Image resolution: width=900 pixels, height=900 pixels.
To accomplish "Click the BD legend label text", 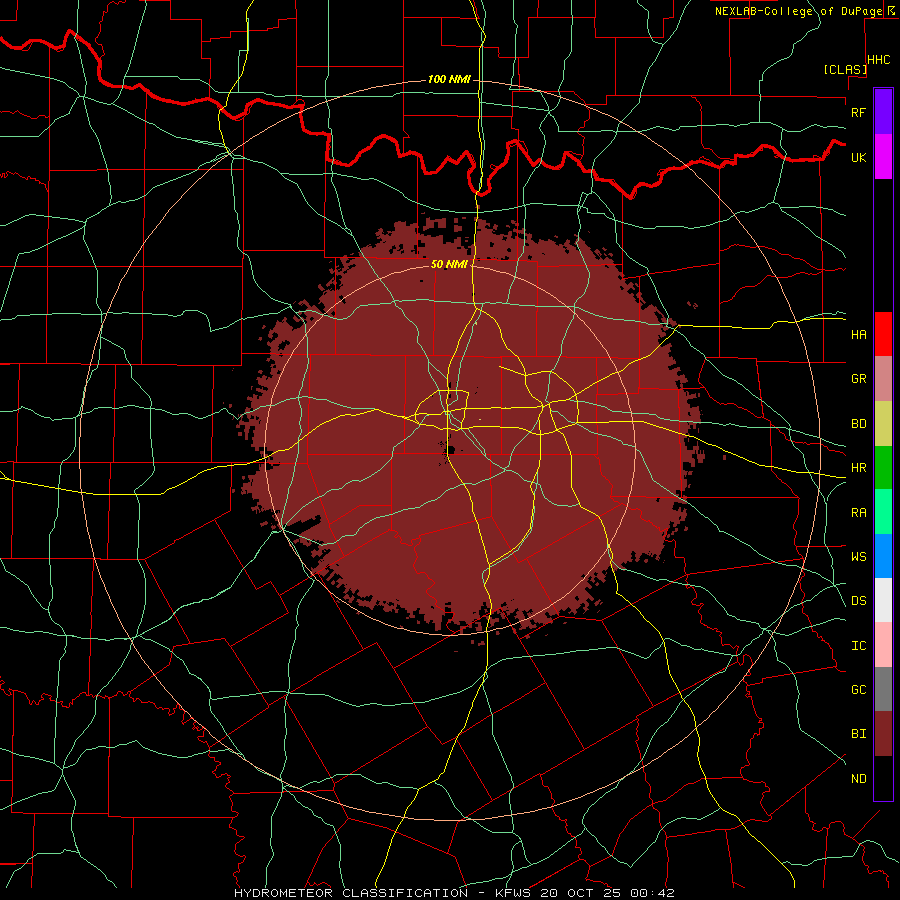I will [858, 423].
